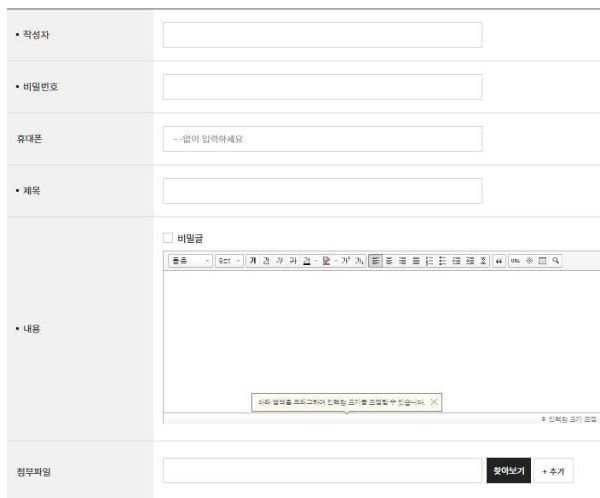
Task: Insert a blockquote with the quote icon
Action: (499, 261)
